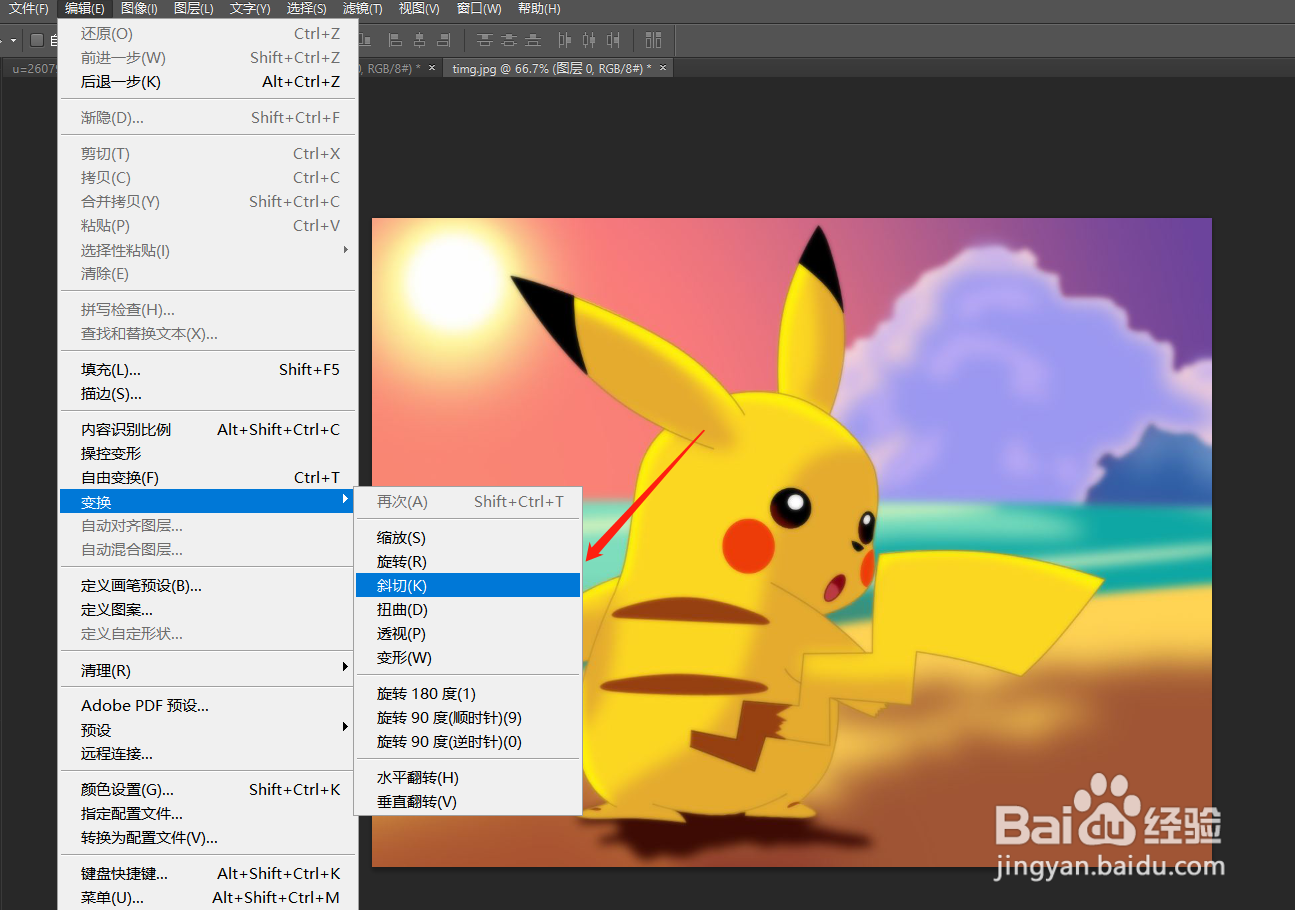1295x910 pixels.
Task: Click the align left edges icon
Action: click(x=395, y=40)
